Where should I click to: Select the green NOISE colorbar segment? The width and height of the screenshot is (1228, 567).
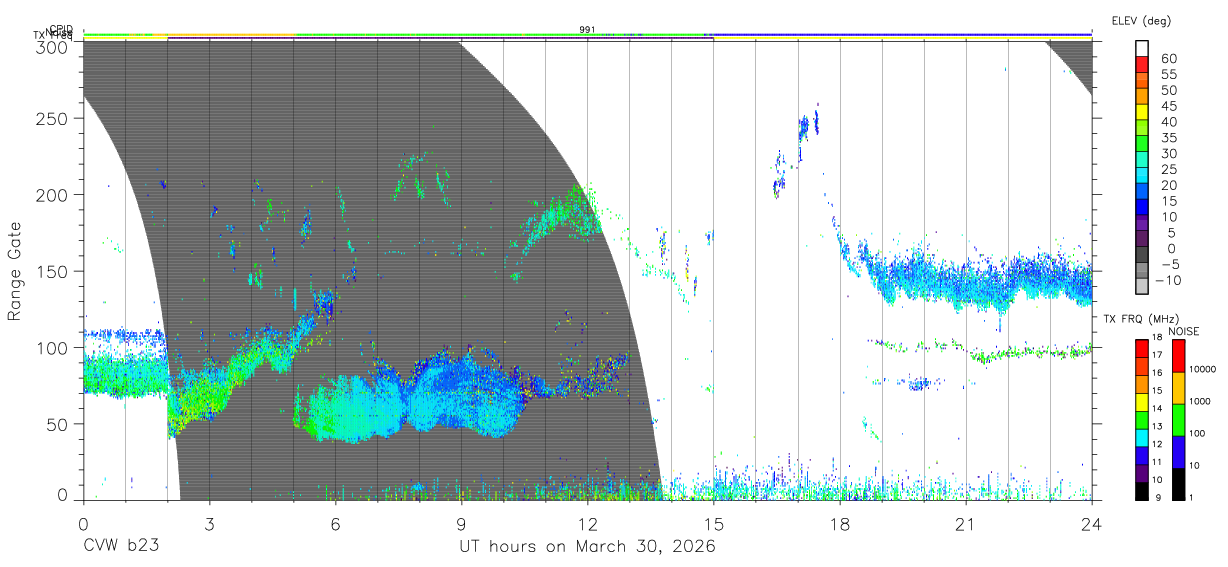click(1178, 419)
